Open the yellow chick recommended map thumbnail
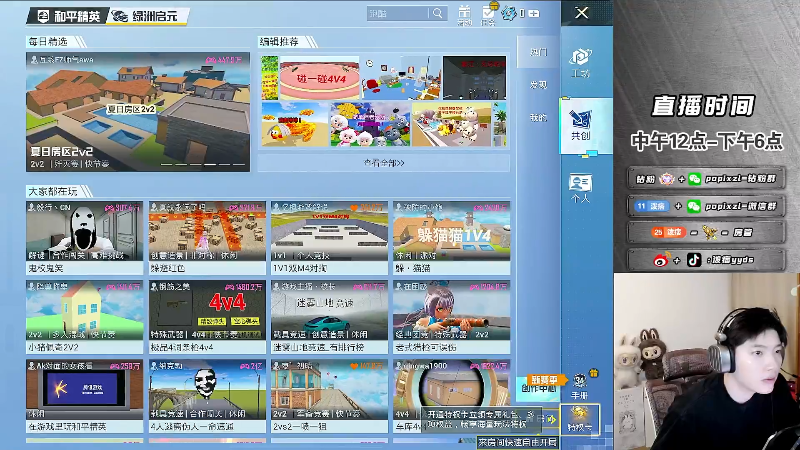Screen dimensions: 800x450 (295, 124)
